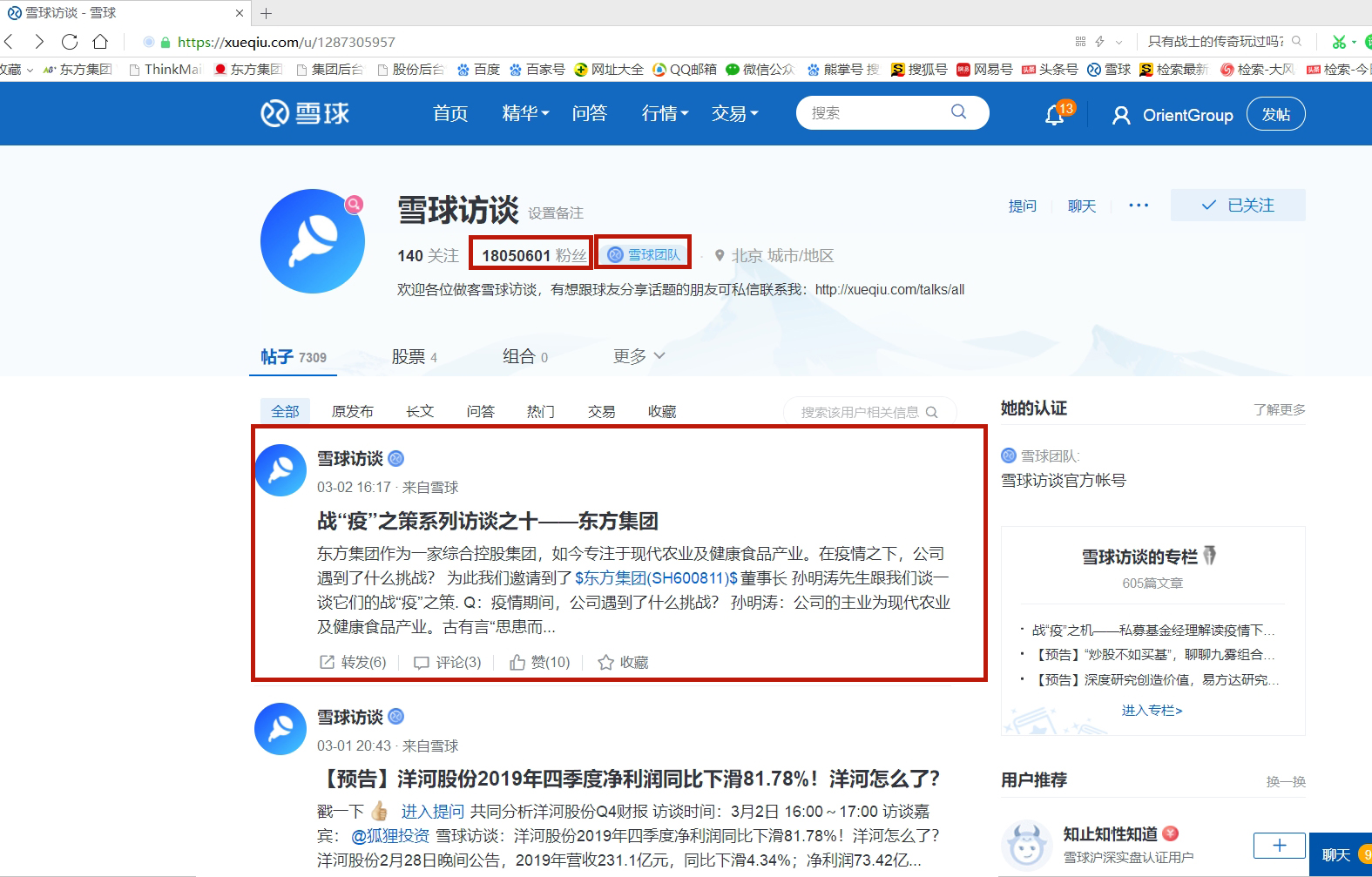Click the 雪球访谈 large profile avatar

tap(313, 241)
